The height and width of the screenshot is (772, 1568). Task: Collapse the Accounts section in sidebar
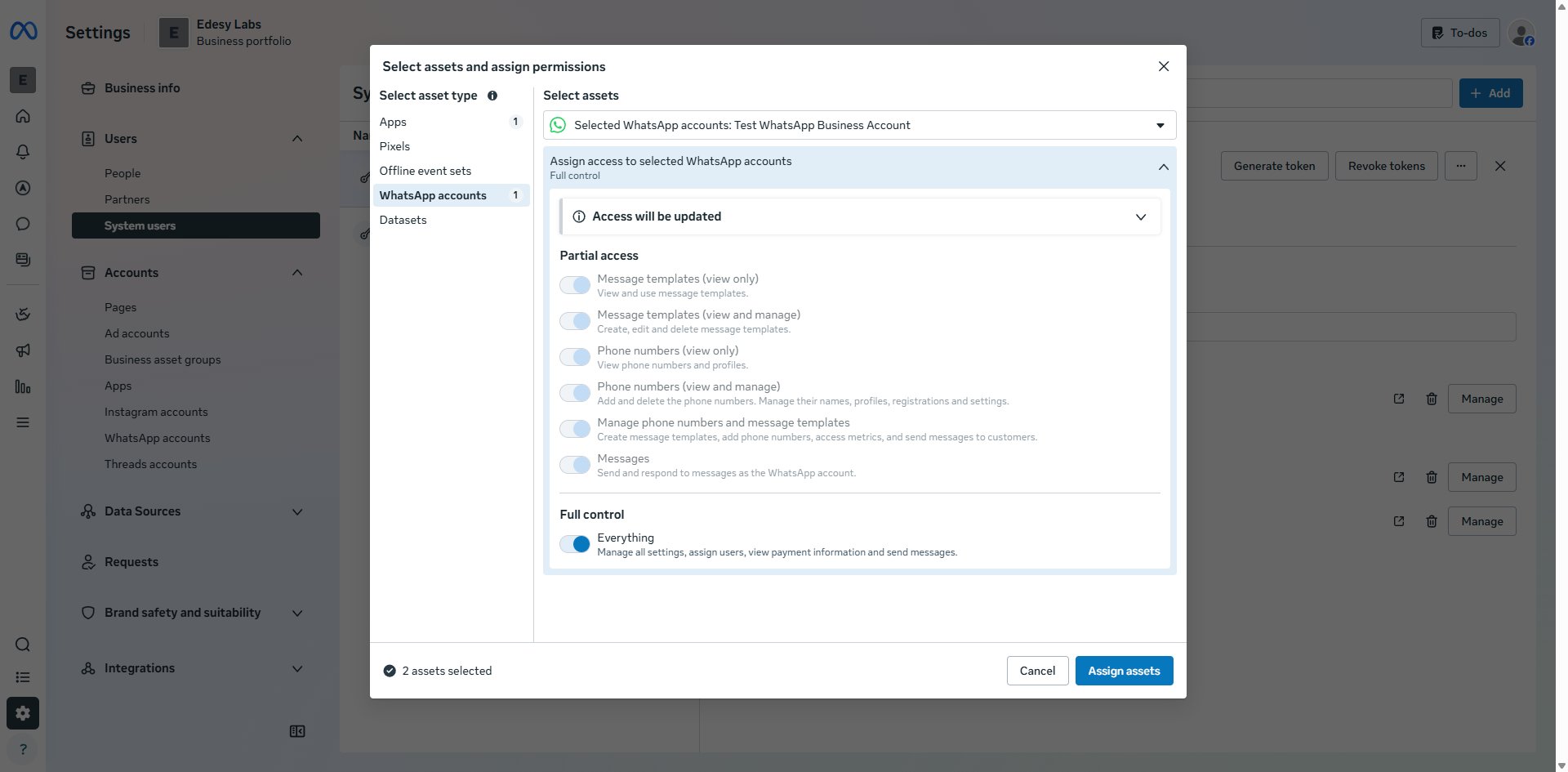[x=297, y=273]
